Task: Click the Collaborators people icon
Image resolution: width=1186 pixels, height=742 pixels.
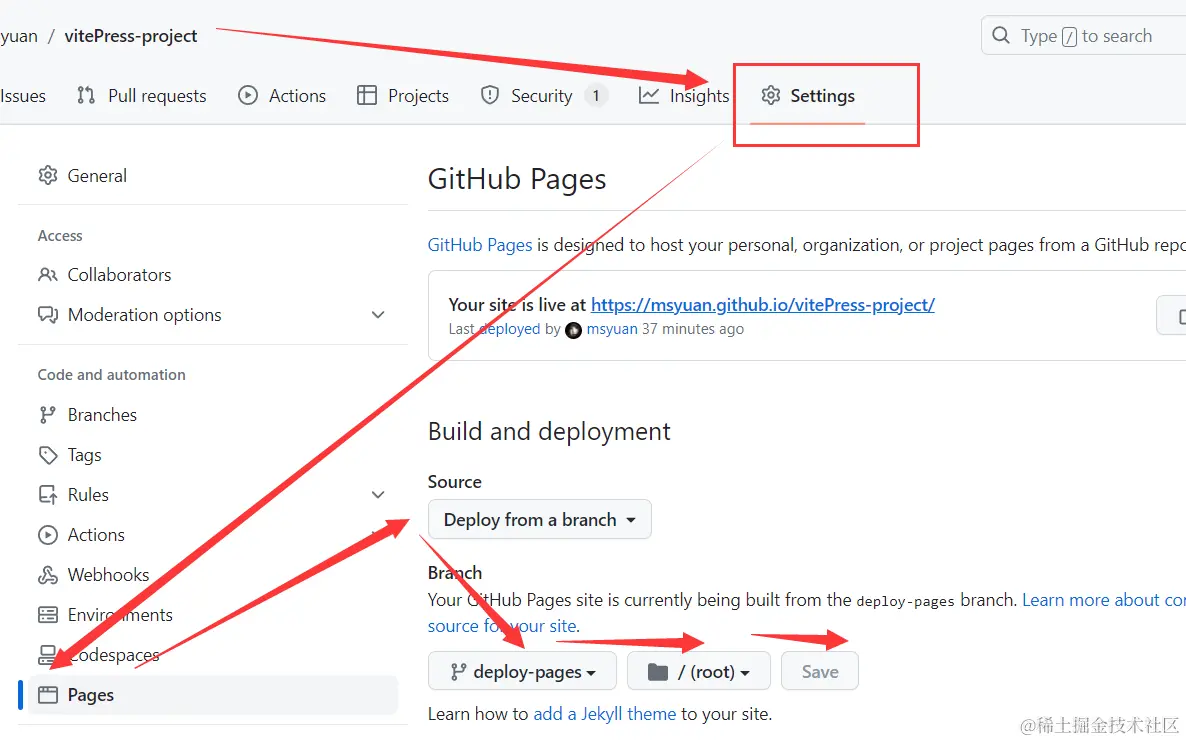Action: click(48, 275)
